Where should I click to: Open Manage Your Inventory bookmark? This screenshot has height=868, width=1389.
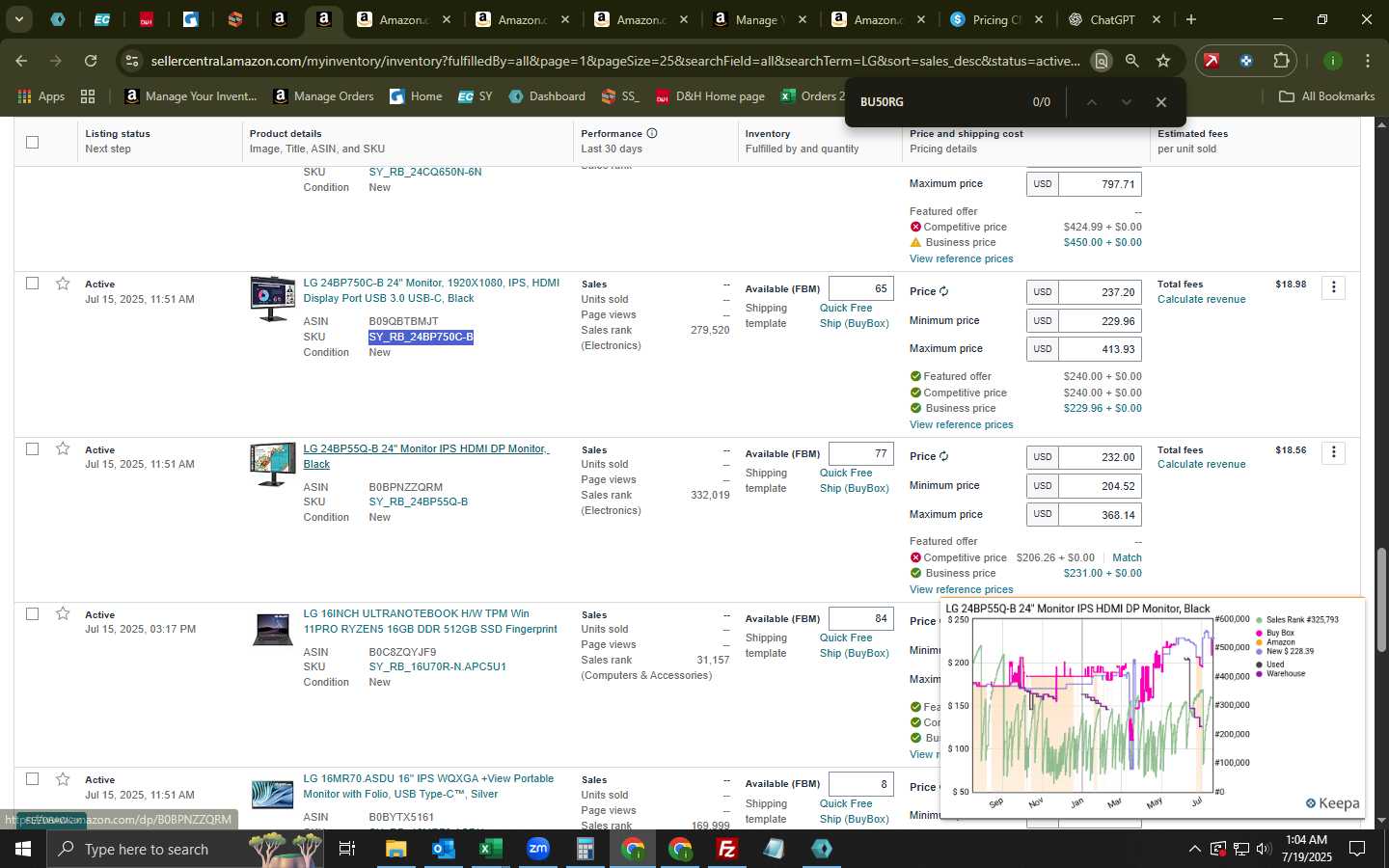click(191, 96)
